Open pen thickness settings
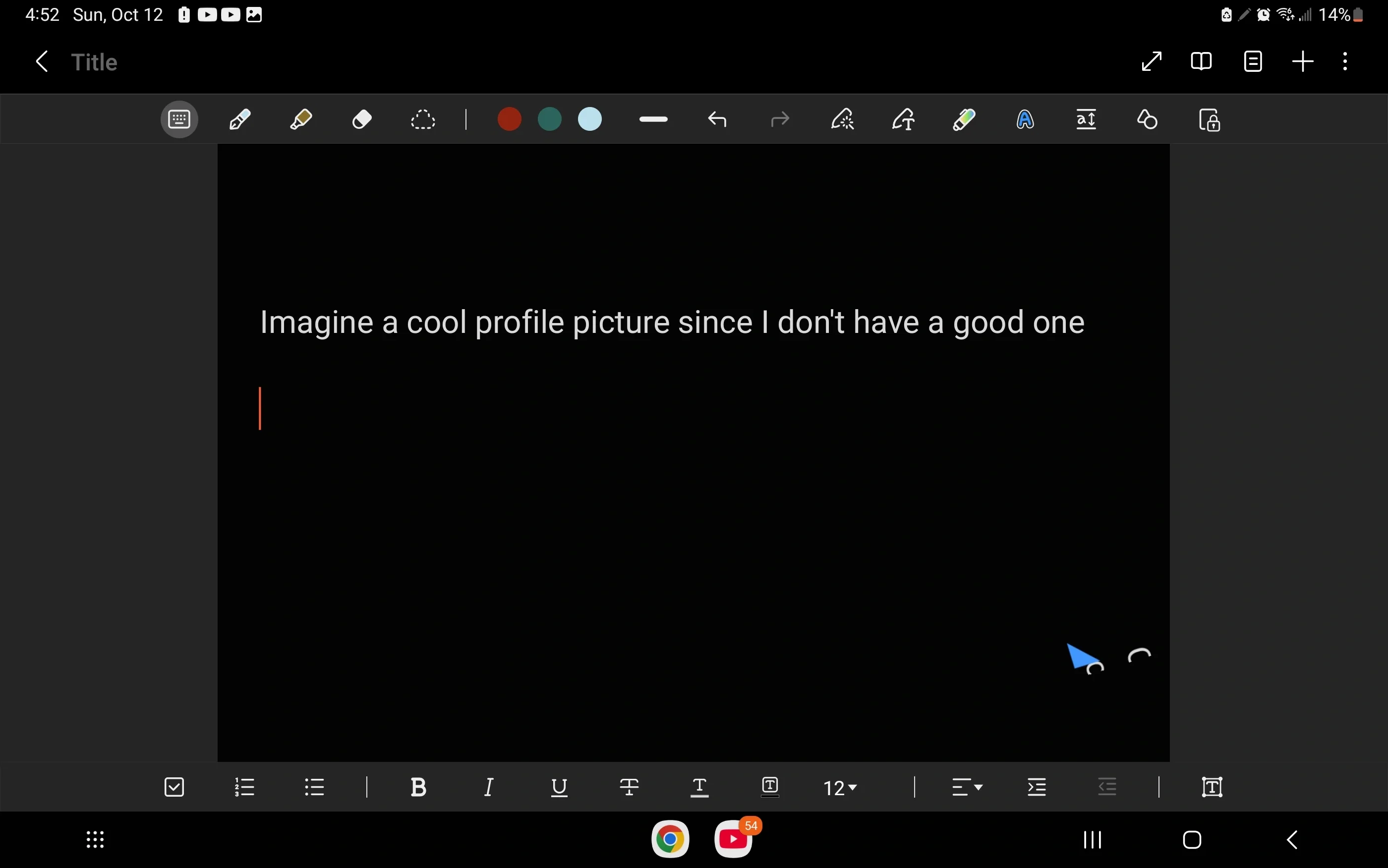The height and width of the screenshot is (868, 1388). point(653,119)
